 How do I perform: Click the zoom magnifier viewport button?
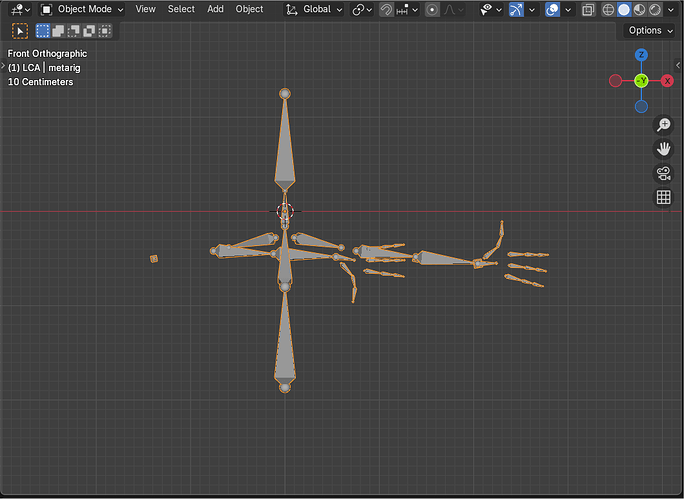663,125
